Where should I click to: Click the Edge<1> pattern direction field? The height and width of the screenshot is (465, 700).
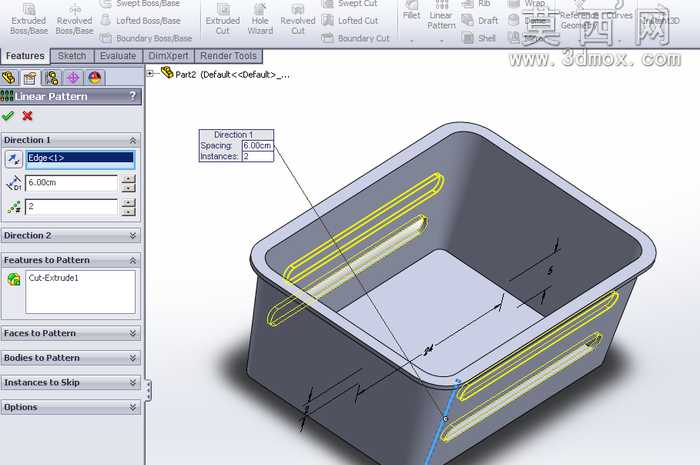(80, 158)
